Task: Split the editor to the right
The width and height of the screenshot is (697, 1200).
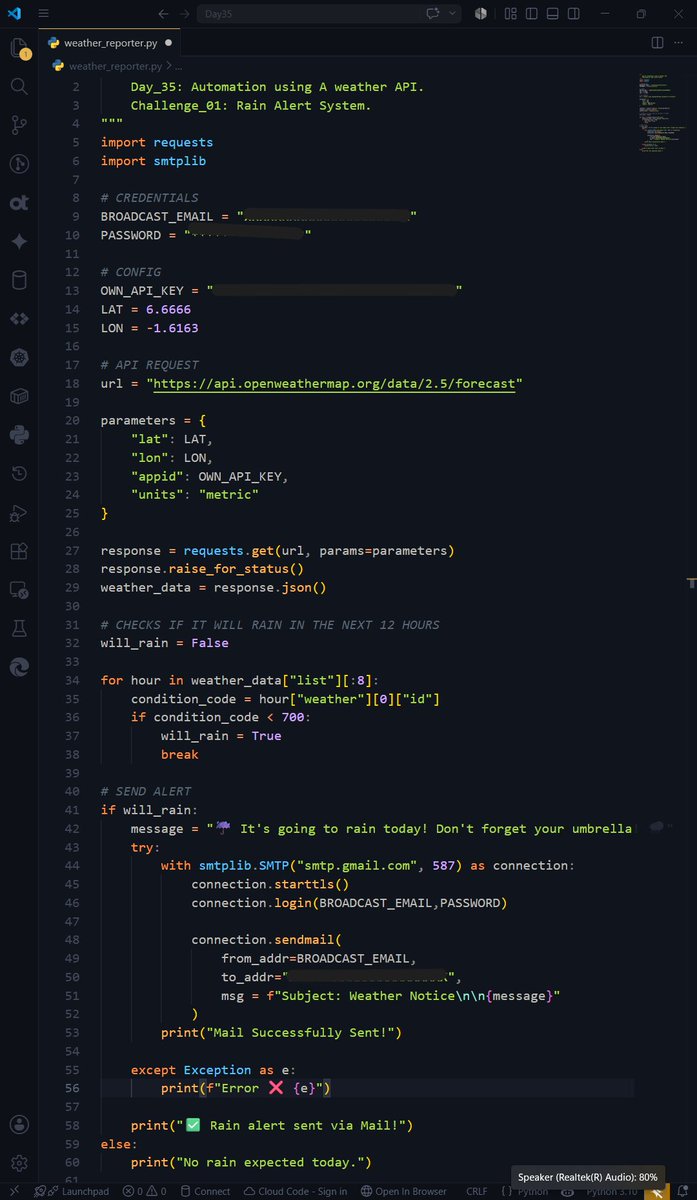Action: click(x=657, y=43)
